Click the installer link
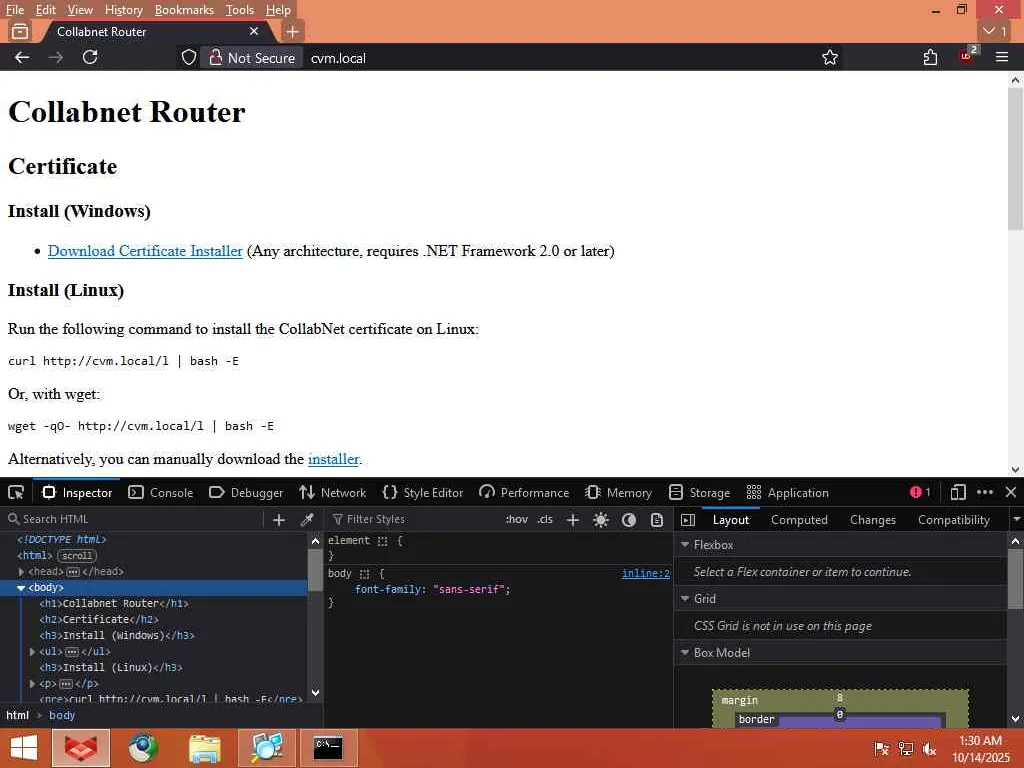1024x768 pixels. pyautogui.click(x=333, y=459)
